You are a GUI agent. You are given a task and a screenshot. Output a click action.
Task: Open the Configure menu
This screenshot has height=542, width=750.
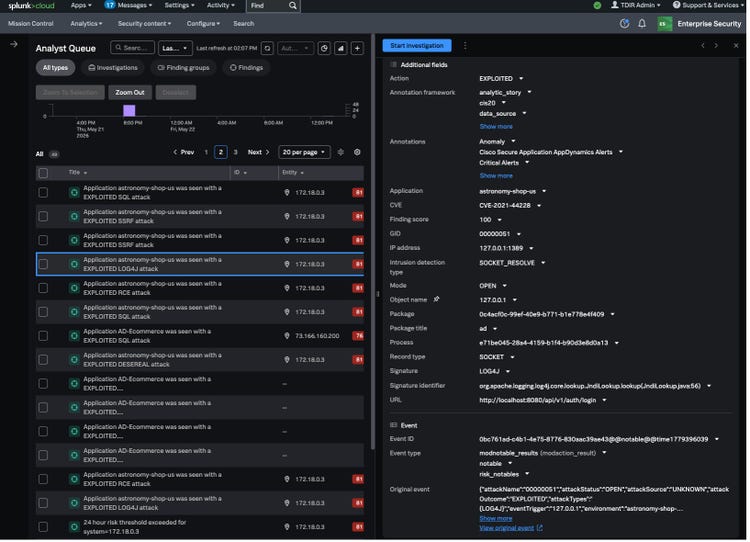coord(204,23)
